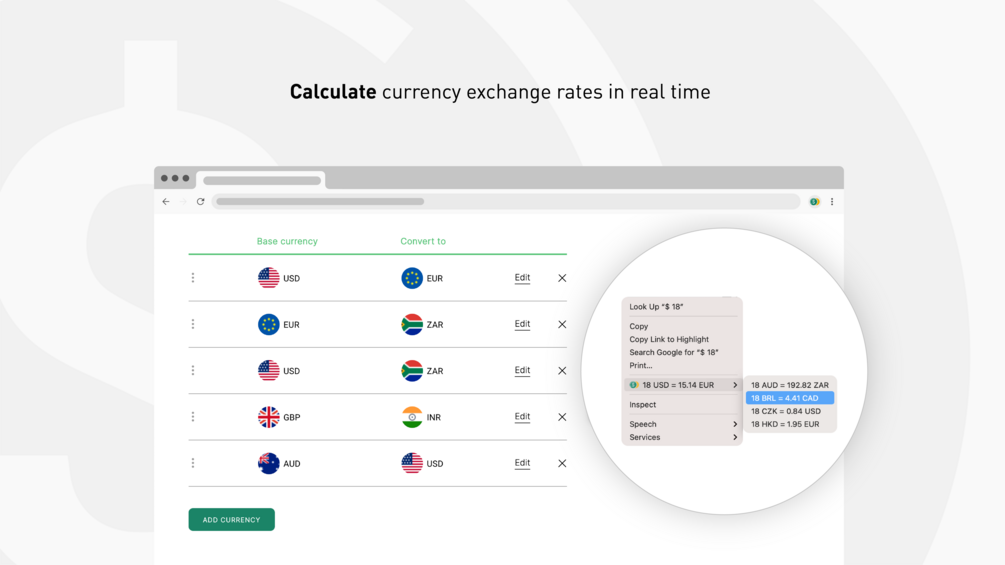Click the browser back arrow

(166, 202)
